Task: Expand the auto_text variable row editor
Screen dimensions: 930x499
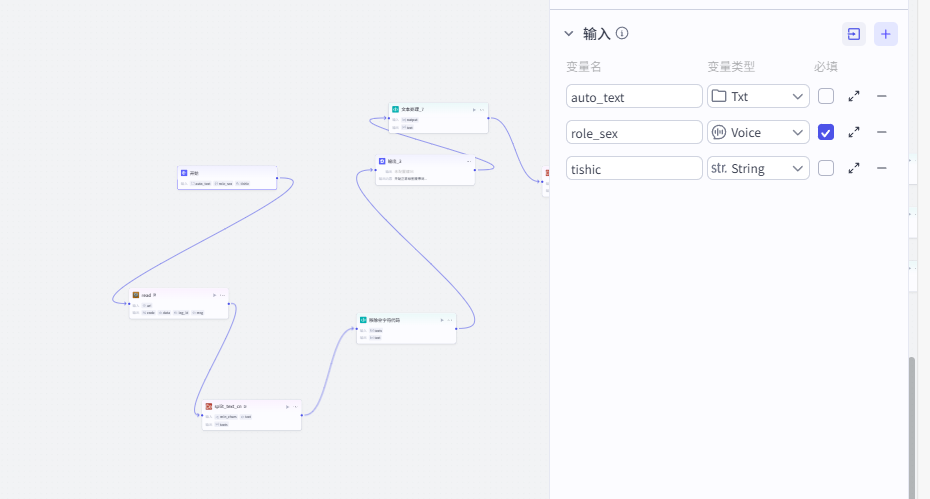Action: [854, 96]
